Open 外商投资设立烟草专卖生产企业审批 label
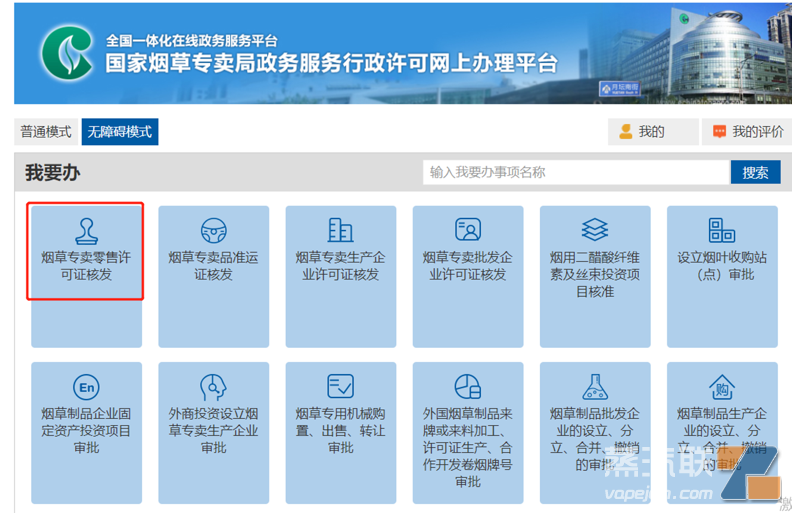 point(214,431)
